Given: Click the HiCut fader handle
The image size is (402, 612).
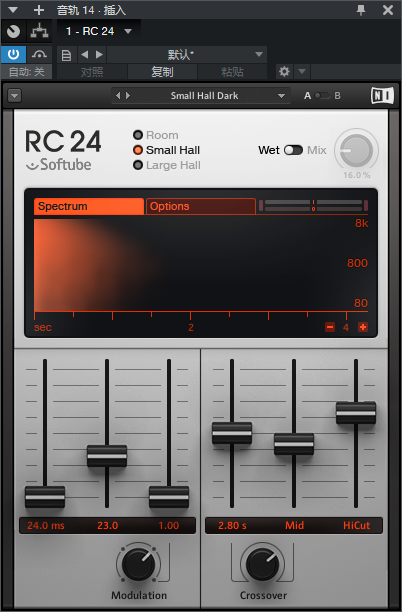Looking at the screenshot, I should (356, 413).
